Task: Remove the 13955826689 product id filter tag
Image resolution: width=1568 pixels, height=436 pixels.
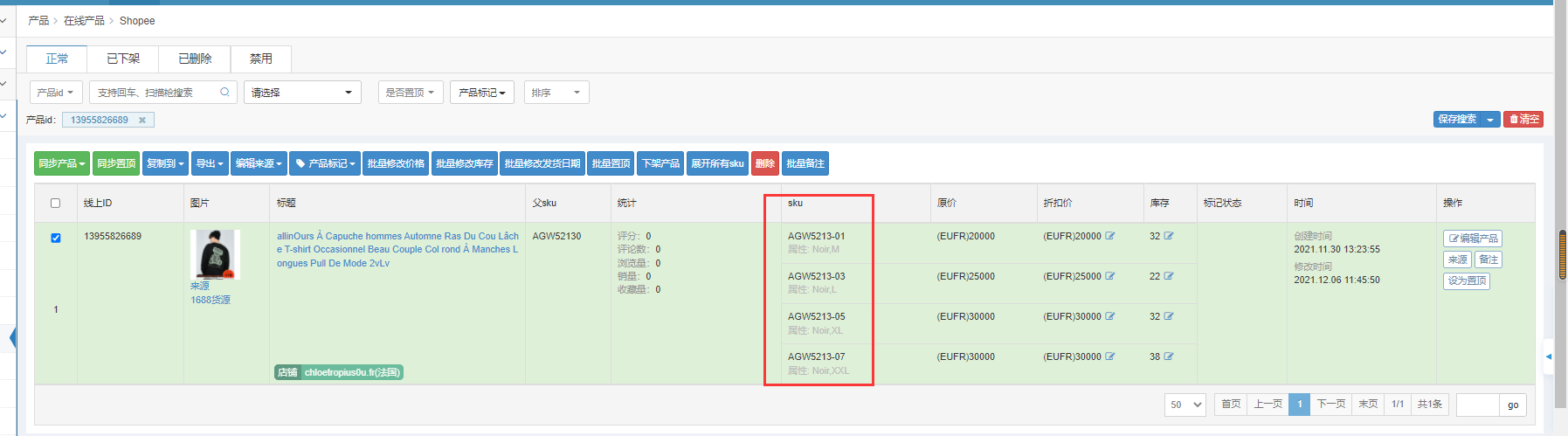Action: click(x=142, y=121)
